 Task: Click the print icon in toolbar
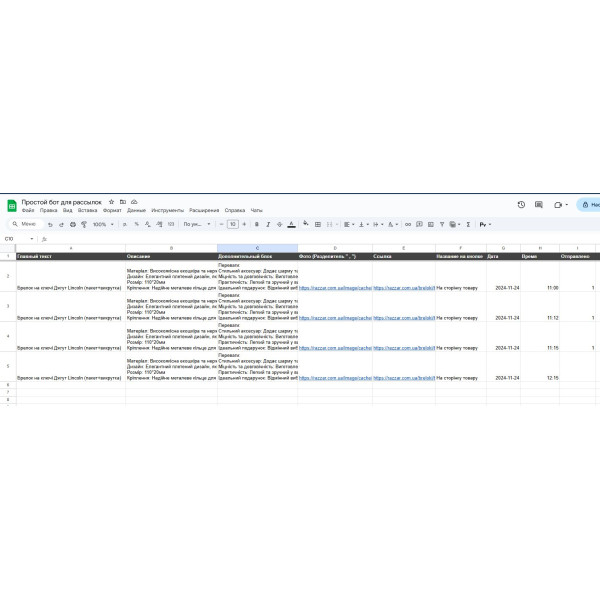[x=73, y=224]
